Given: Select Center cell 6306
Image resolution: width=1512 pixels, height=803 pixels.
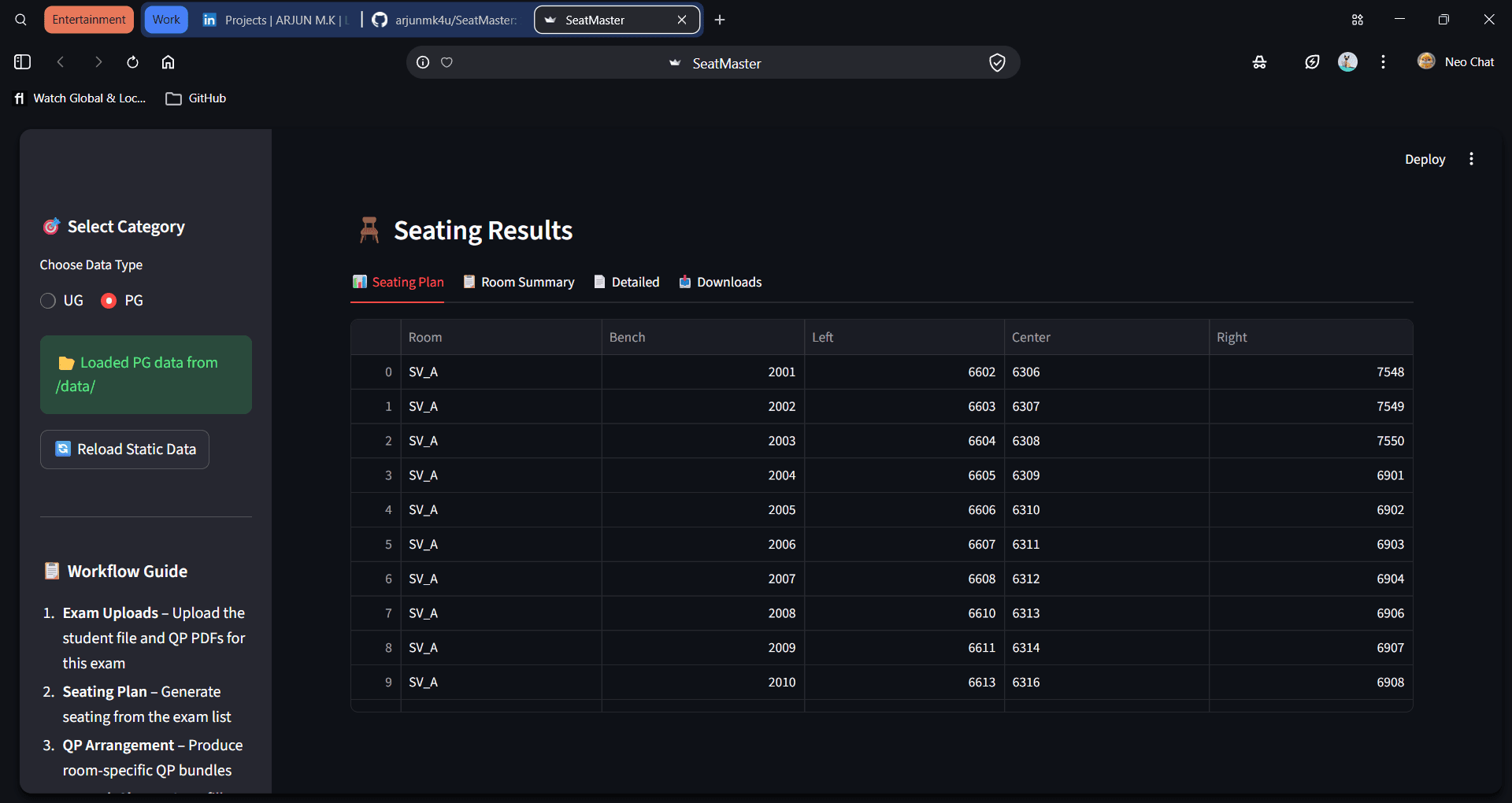Looking at the screenshot, I should coord(1106,372).
